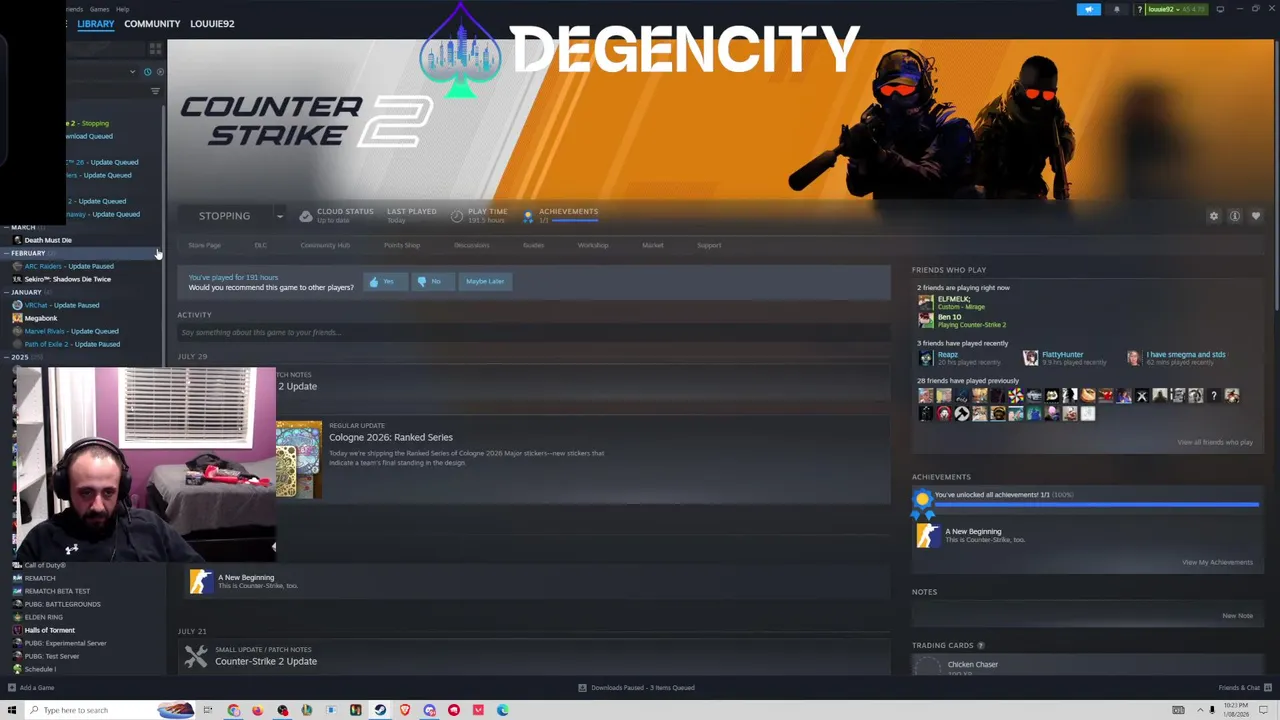This screenshot has width=1280, height=720.
Task: Click trading cards help question icon
Action: (x=981, y=646)
